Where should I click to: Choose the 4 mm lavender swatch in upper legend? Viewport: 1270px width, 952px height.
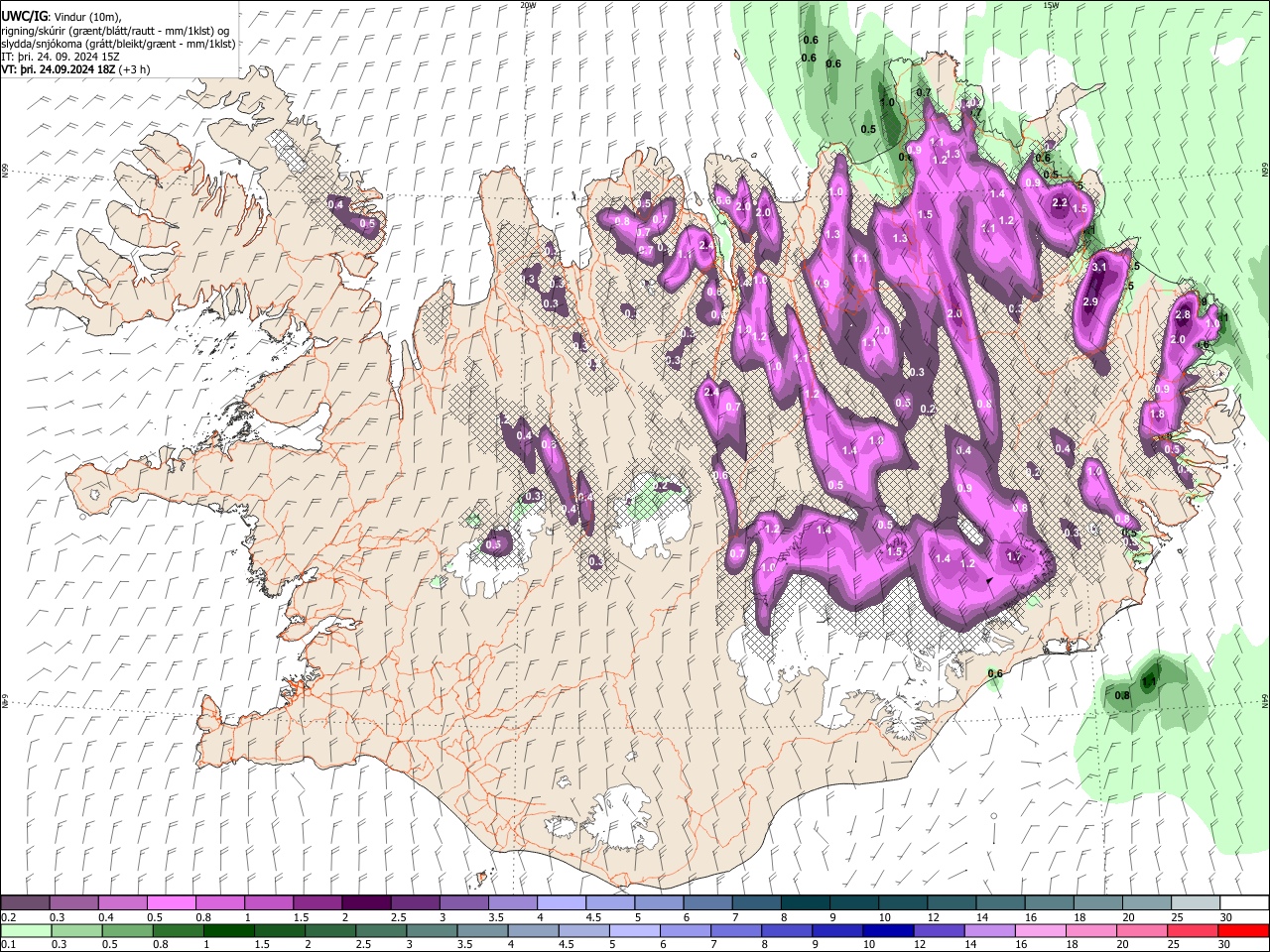[x=560, y=903]
